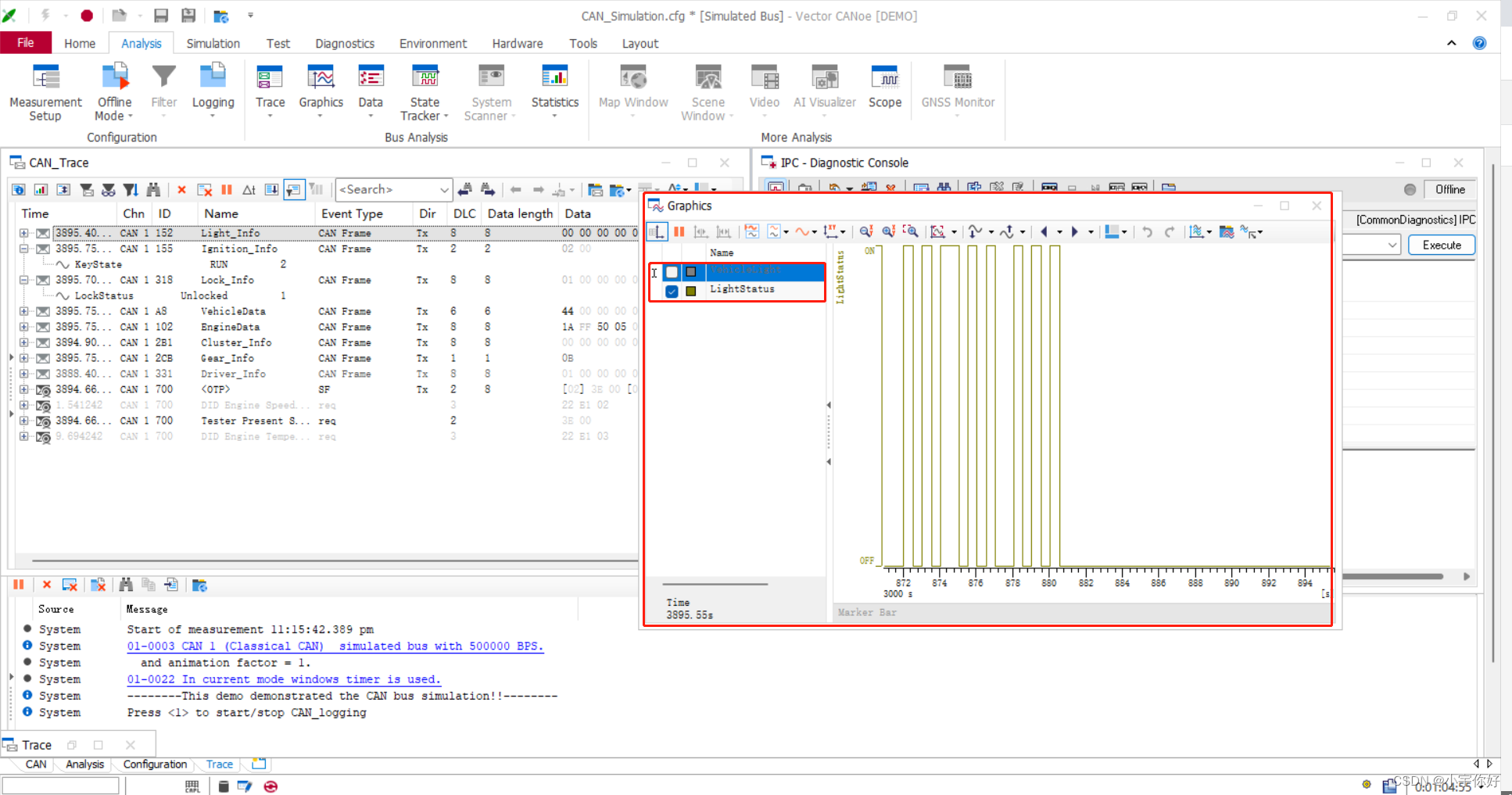1512x795 pixels.
Task: Open the File menu
Action: click(x=26, y=43)
